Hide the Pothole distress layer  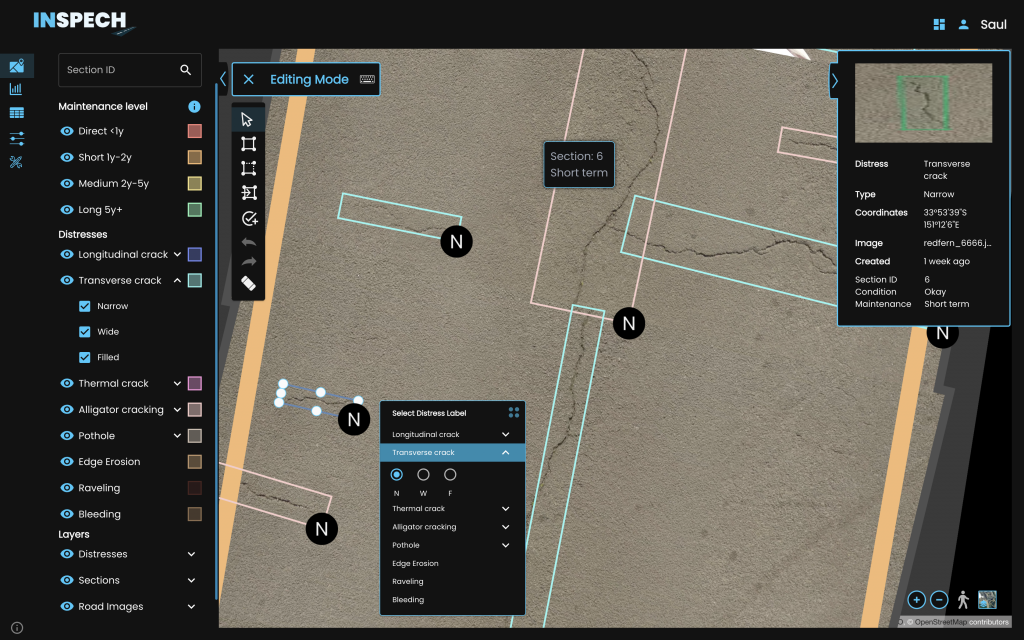(67, 436)
